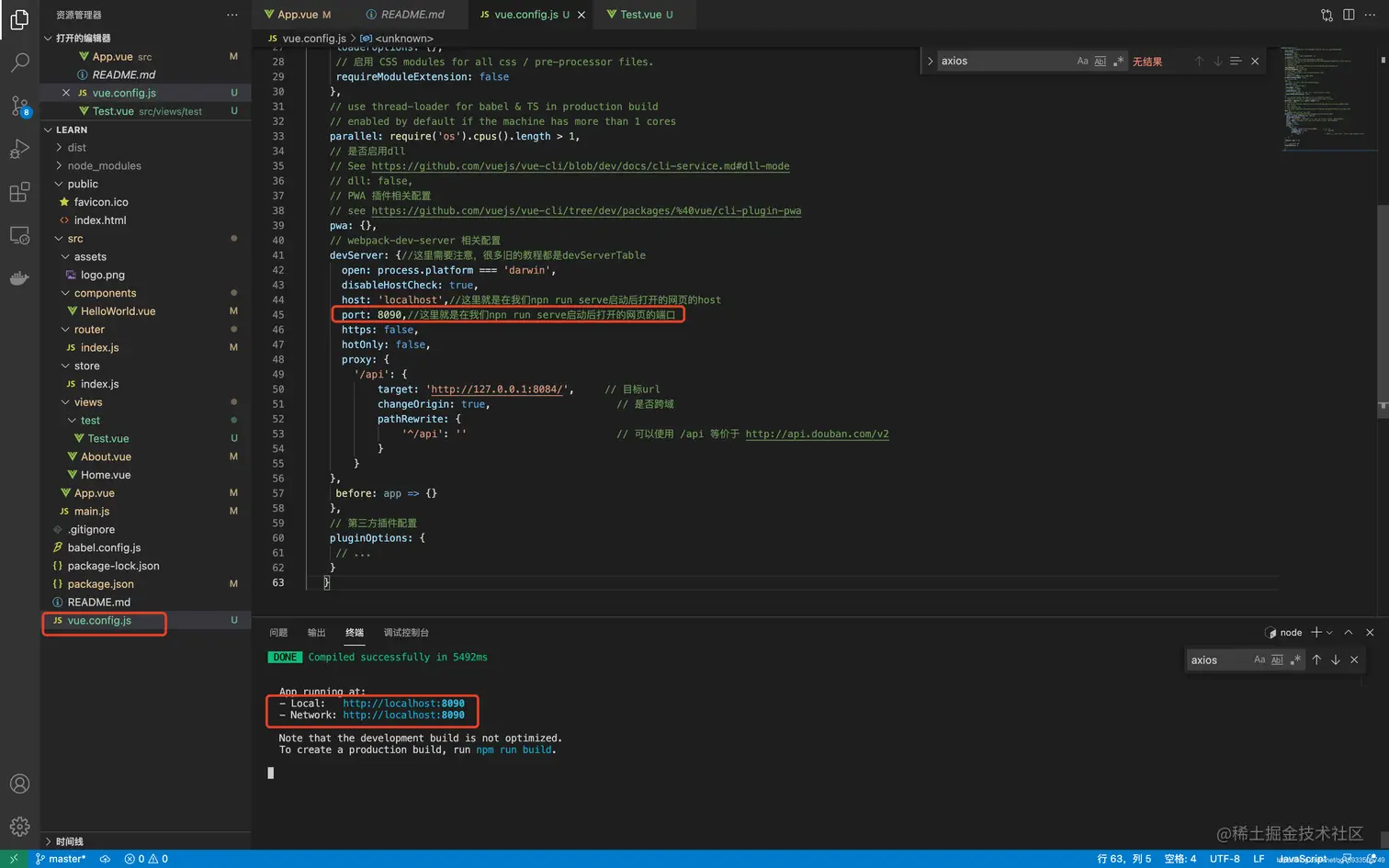1389x868 pixels.
Task: Open the 输出 output panel tab
Action: tap(316, 632)
